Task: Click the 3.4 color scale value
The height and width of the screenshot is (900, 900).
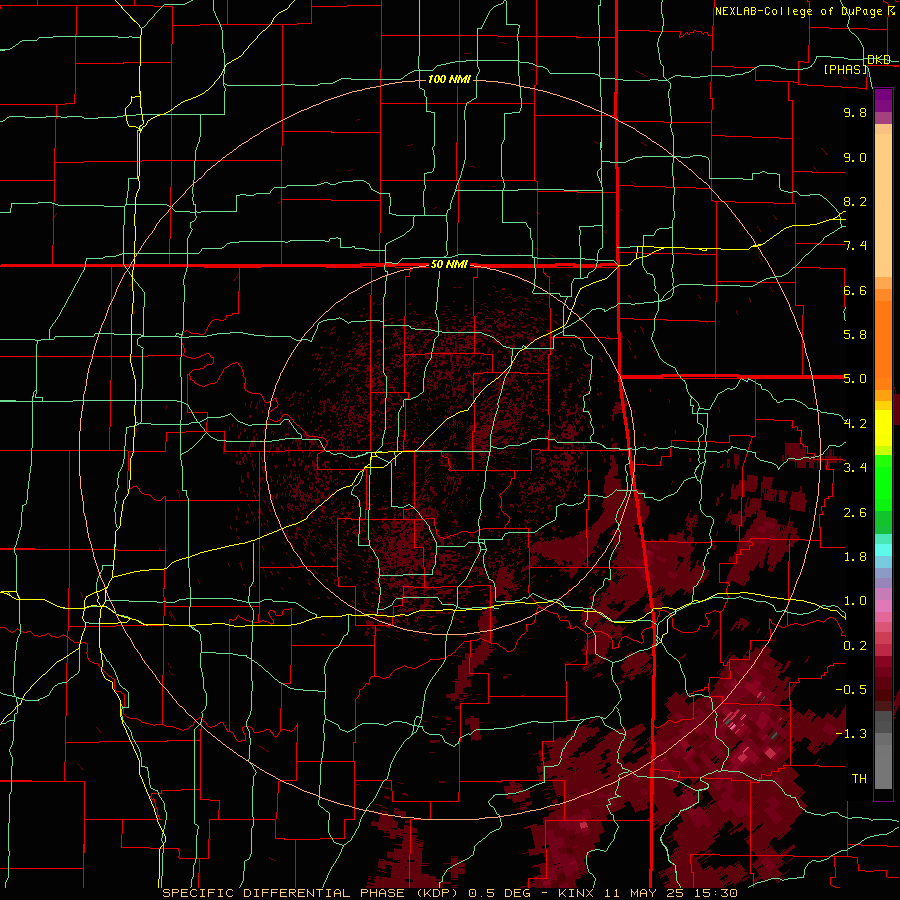Action: (x=855, y=468)
